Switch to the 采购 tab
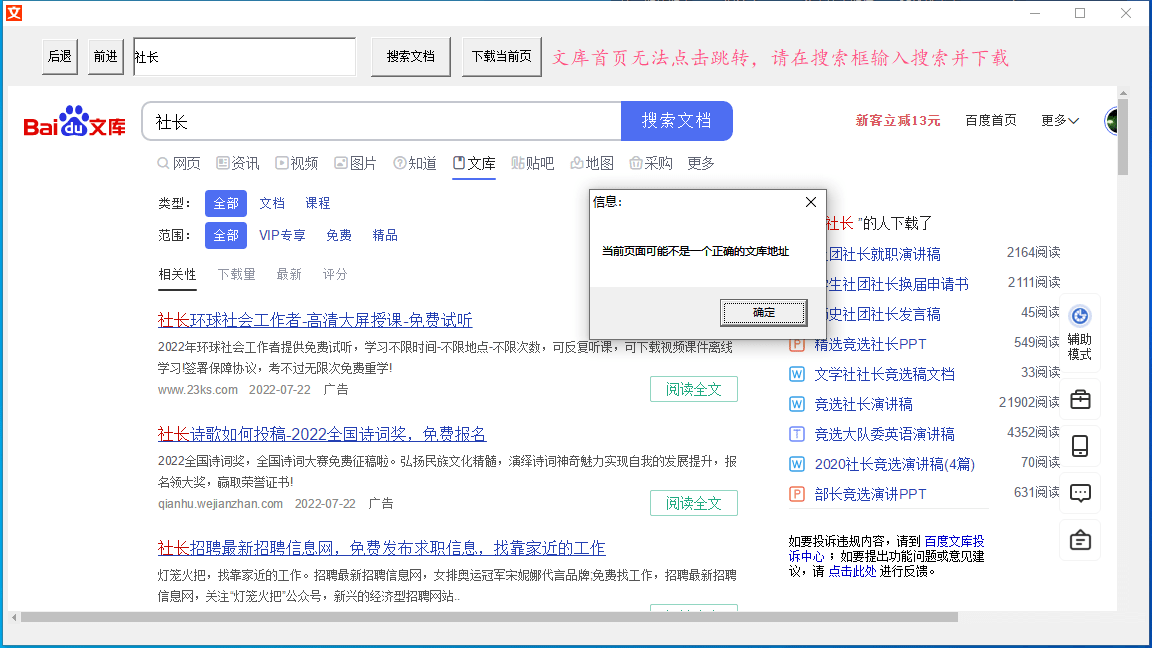Viewport: 1152px width, 648px height. 651,163
